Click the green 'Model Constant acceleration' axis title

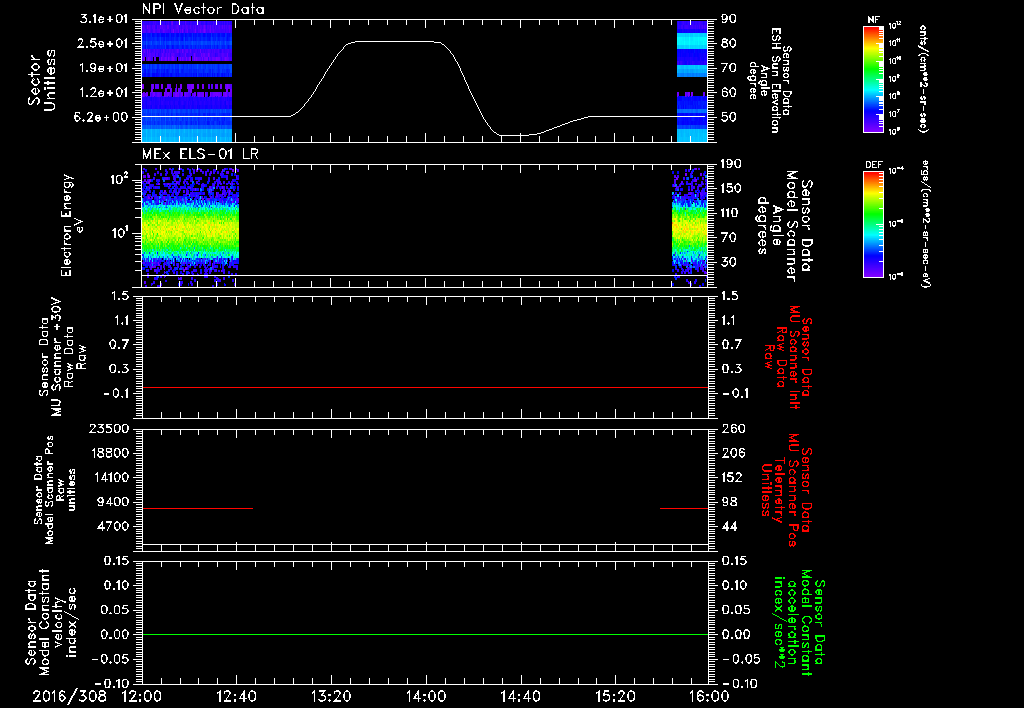[799, 623]
